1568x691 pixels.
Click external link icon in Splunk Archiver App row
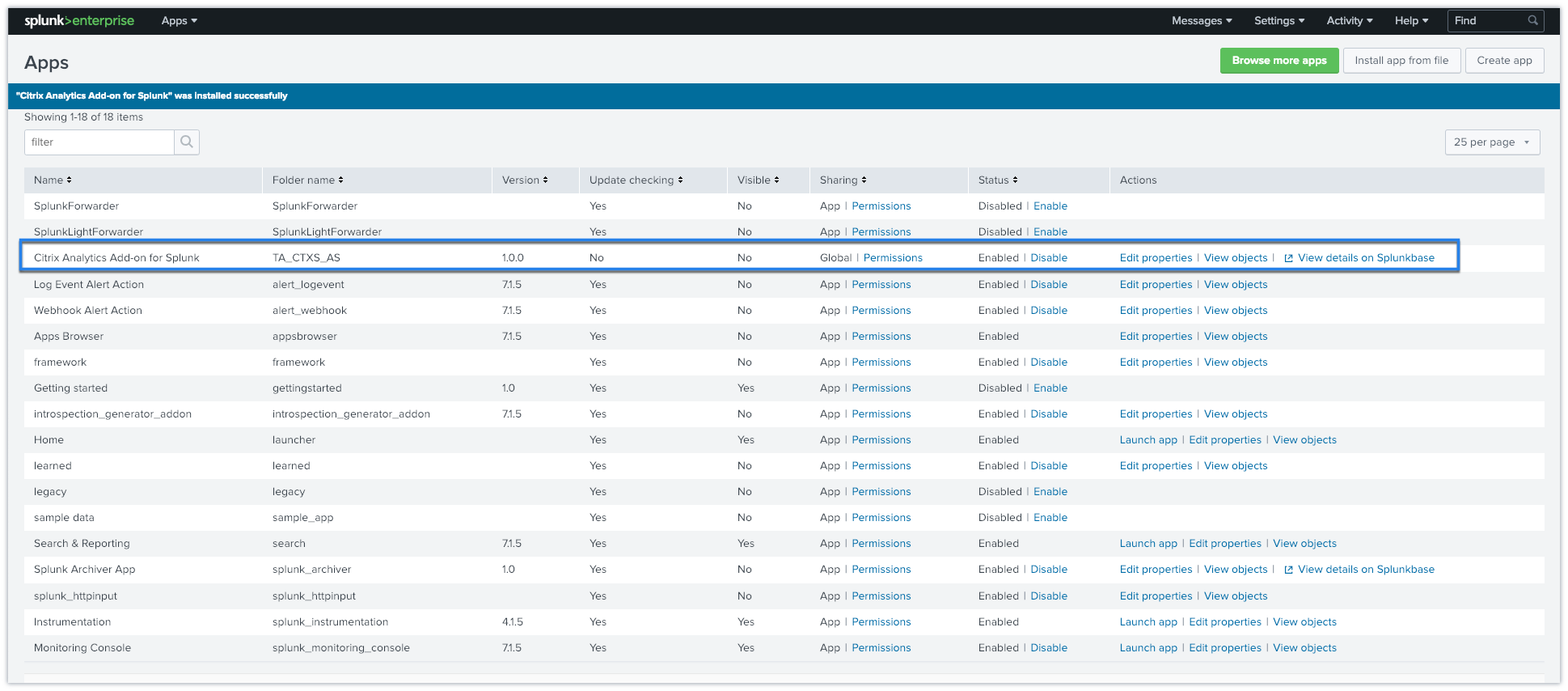[x=1288, y=570]
